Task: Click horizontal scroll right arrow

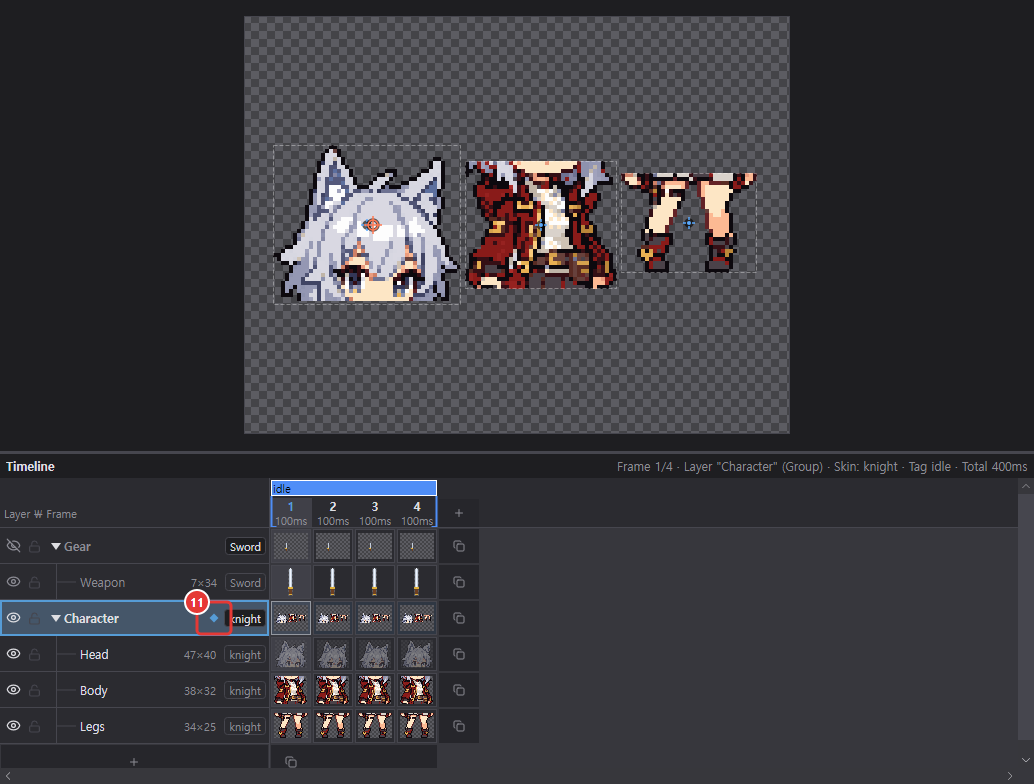Action: pyautogui.click(x=1010, y=776)
